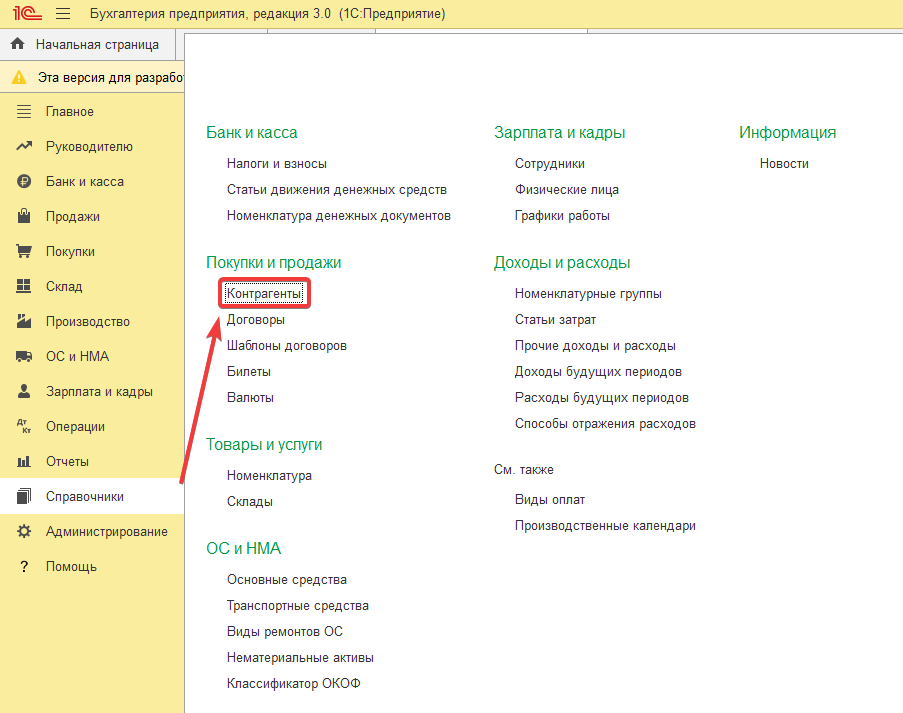Click the Покупки shopping cart icon
This screenshot has width=903, height=713.
[x=24, y=252]
